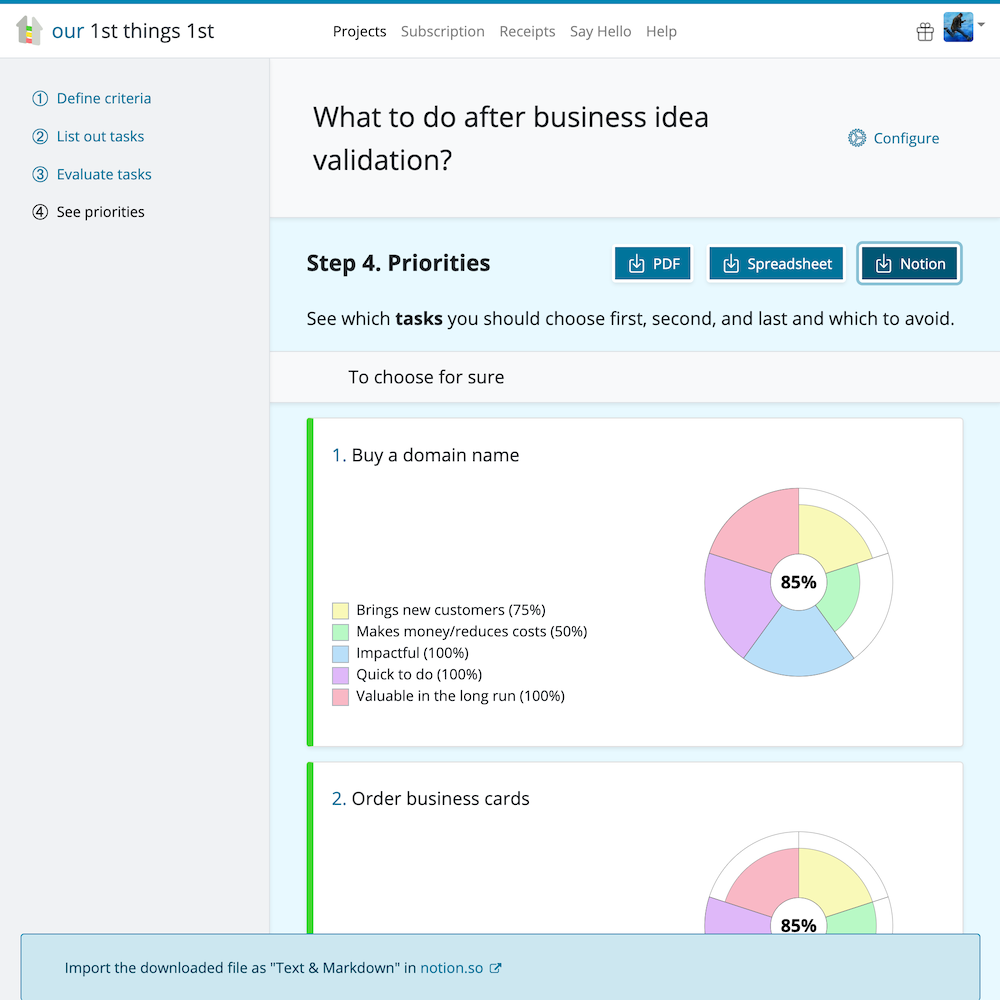Go to step 2 List out tasks

(x=88, y=136)
